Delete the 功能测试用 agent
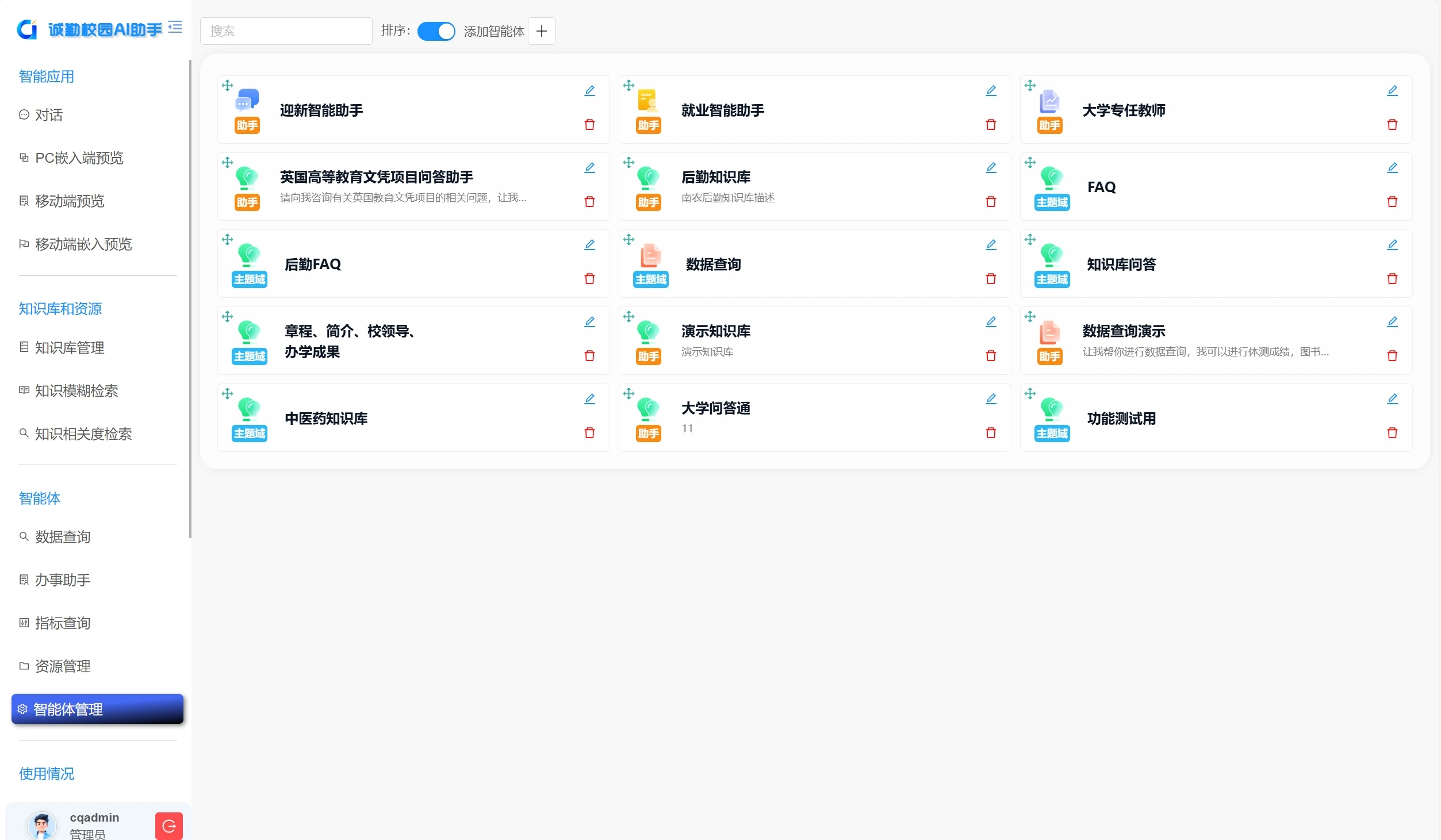This screenshot has height=840, width=1441. 1392,432
